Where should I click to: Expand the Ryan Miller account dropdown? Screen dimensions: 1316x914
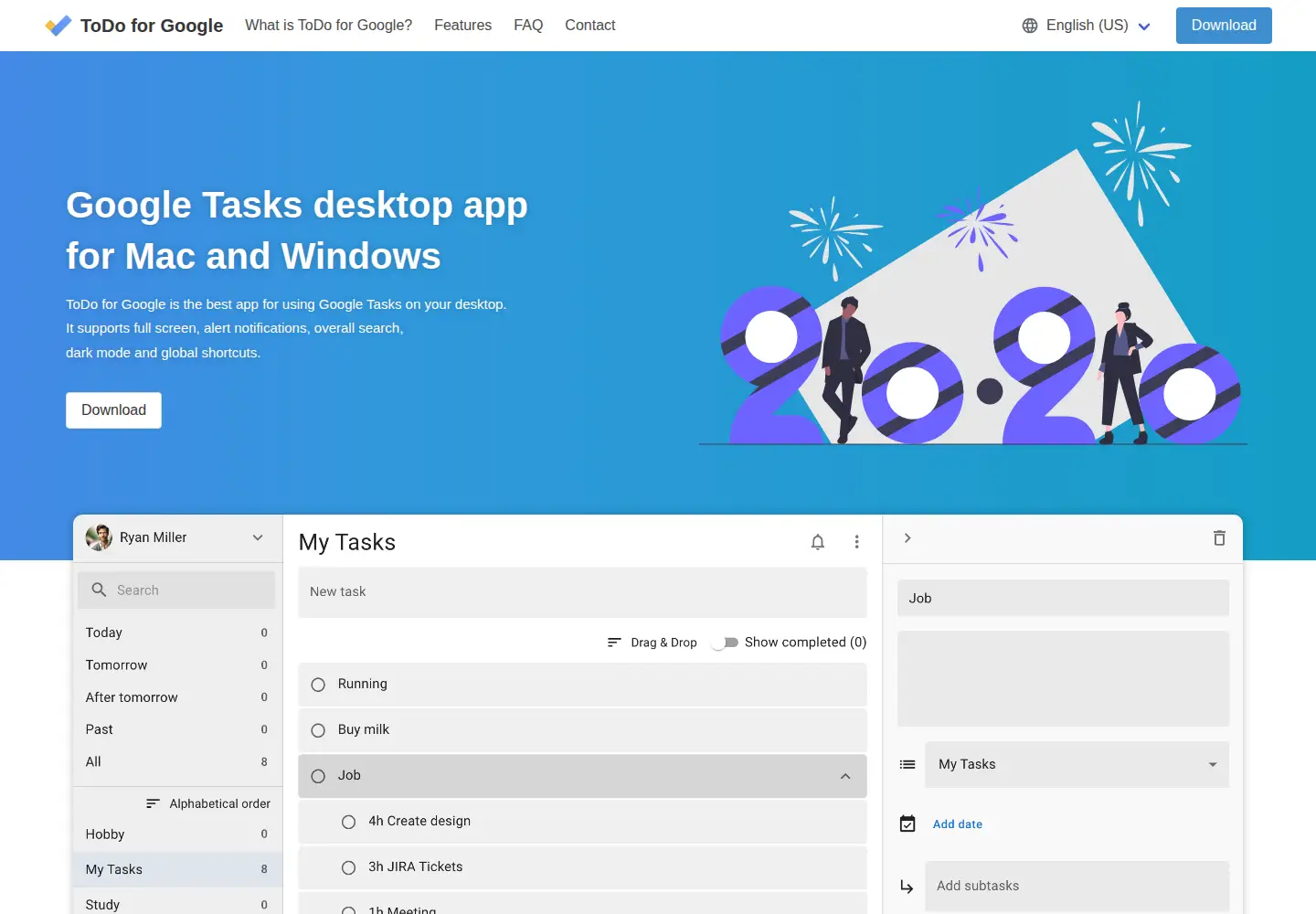[258, 537]
